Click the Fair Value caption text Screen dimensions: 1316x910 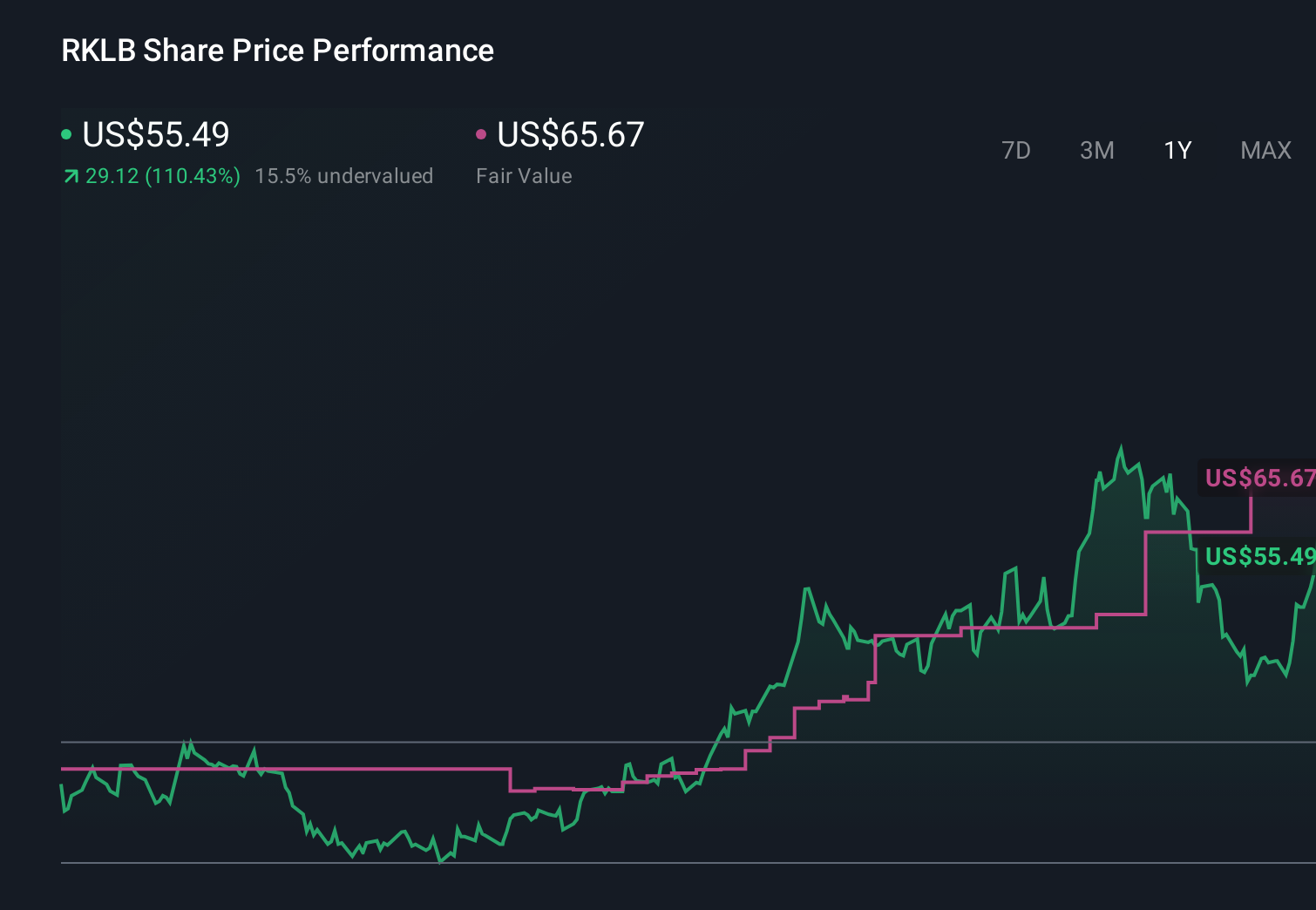click(x=524, y=176)
